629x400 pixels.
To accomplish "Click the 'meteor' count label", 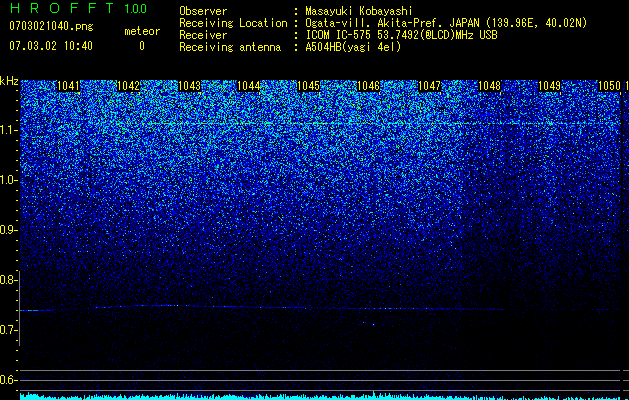I will click(142, 31).
